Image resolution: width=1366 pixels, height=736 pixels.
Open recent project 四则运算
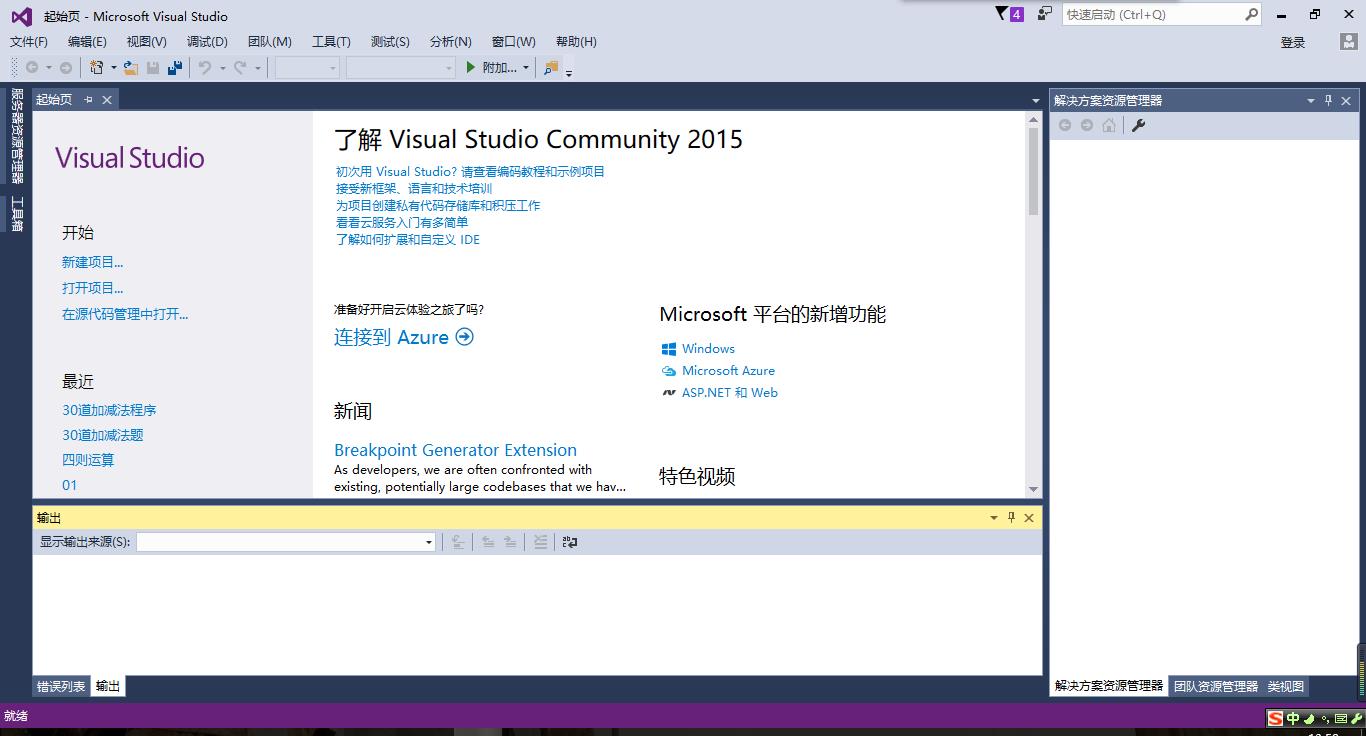pyautogui.click(x=88, y=460)
